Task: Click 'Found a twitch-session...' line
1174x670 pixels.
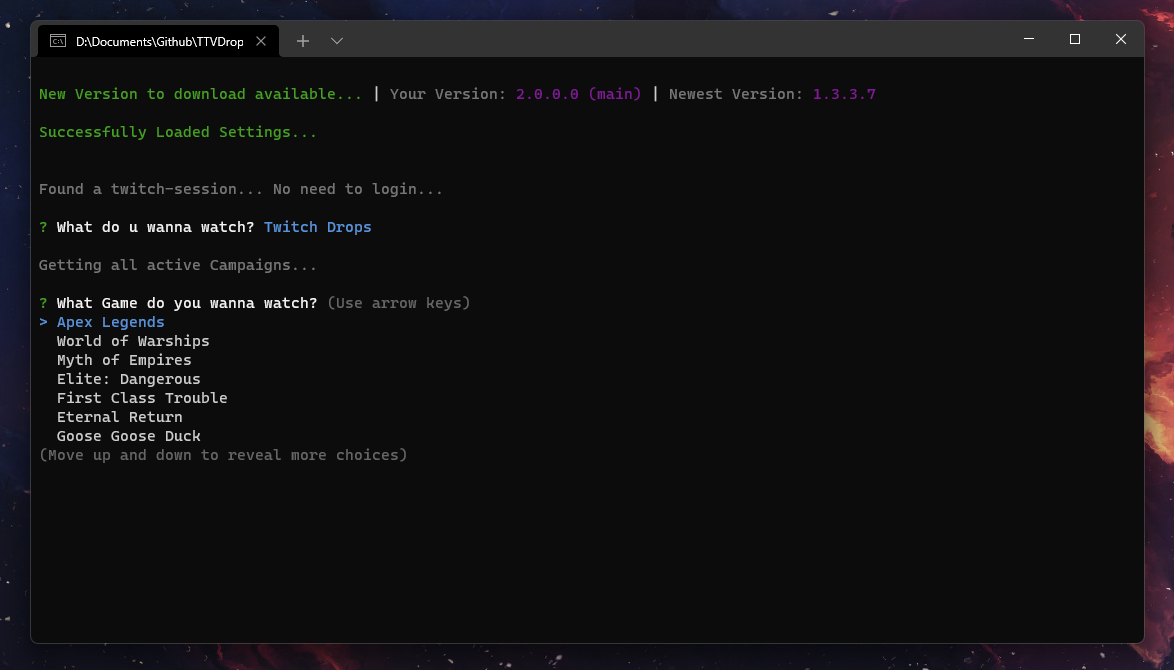Action: (240, 189)
